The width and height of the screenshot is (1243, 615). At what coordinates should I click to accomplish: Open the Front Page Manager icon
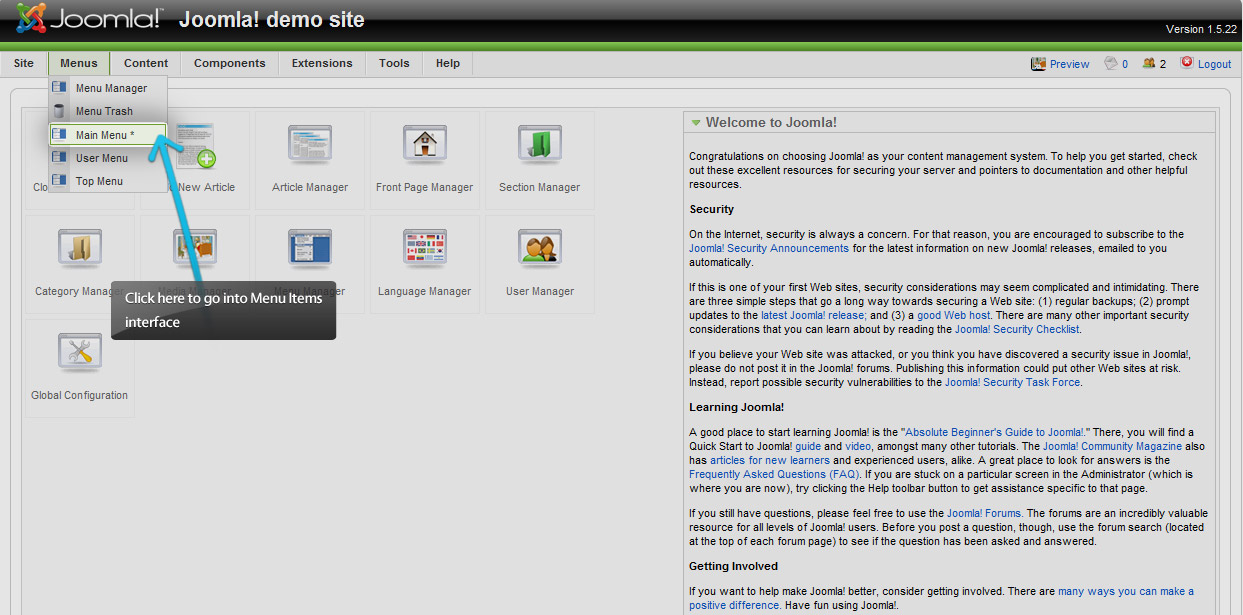click(425, 159)
